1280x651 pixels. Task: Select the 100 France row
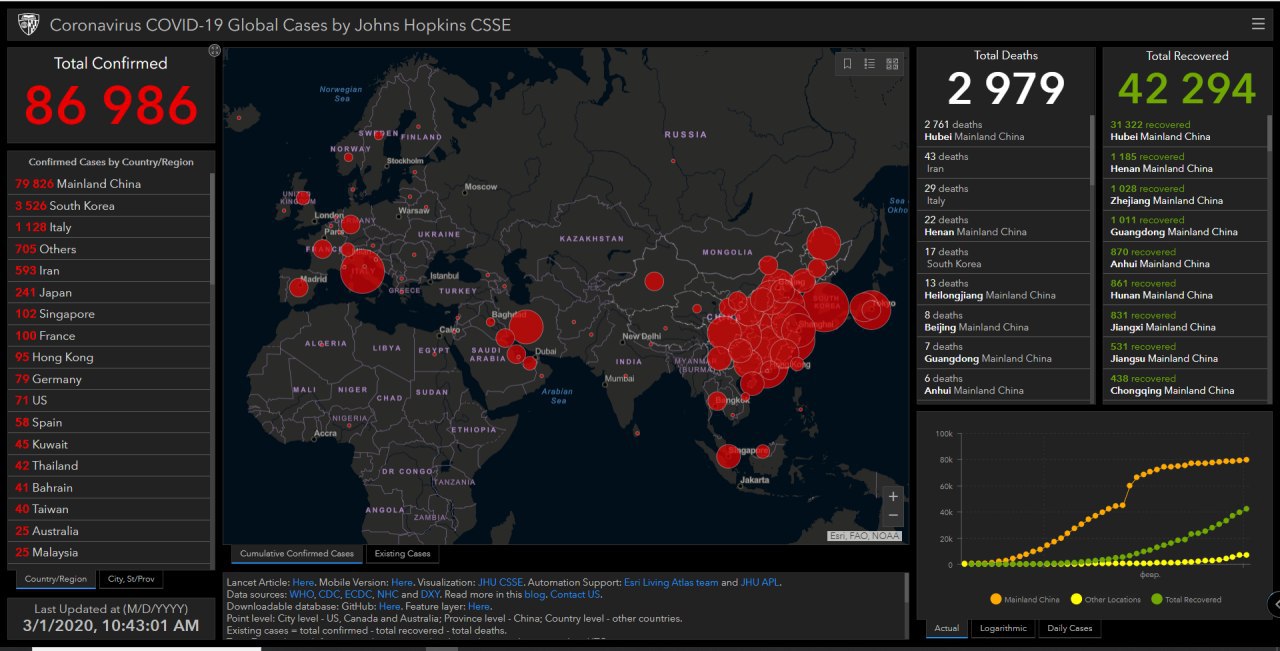click(x=110, y=335)
